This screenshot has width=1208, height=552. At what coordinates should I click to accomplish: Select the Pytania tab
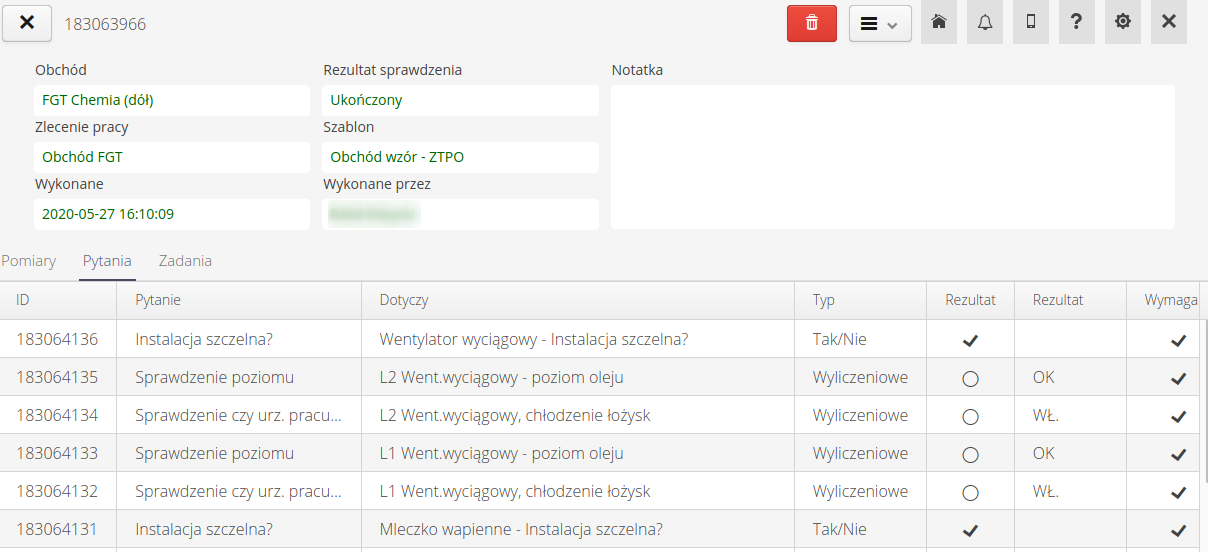click(x=107, y=261)
